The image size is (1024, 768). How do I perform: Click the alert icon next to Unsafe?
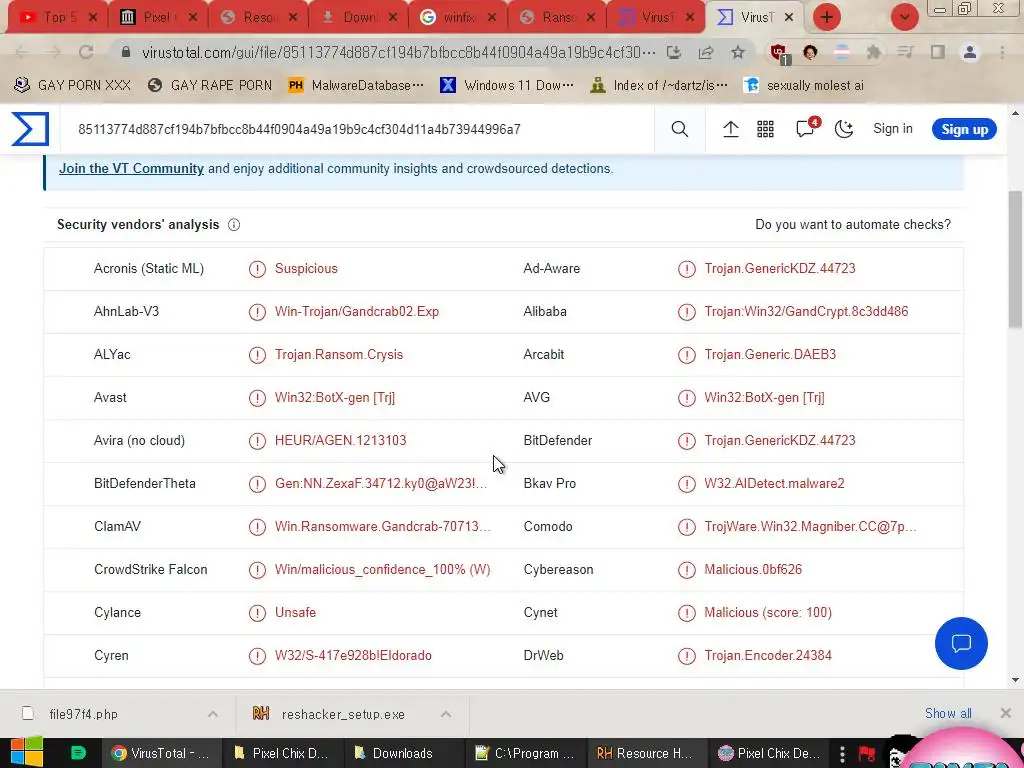click(x=257, y=613)
